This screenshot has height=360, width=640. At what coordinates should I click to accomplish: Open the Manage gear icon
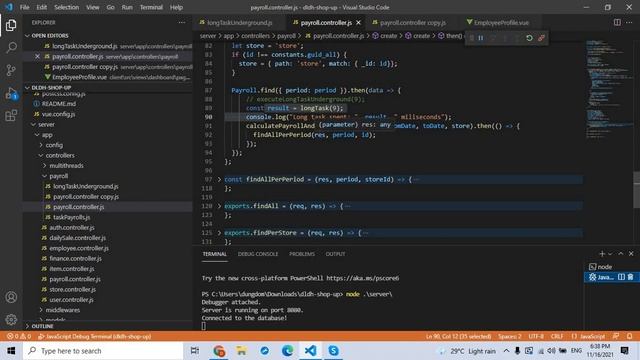pyautogui.click(x=11, y=320)
